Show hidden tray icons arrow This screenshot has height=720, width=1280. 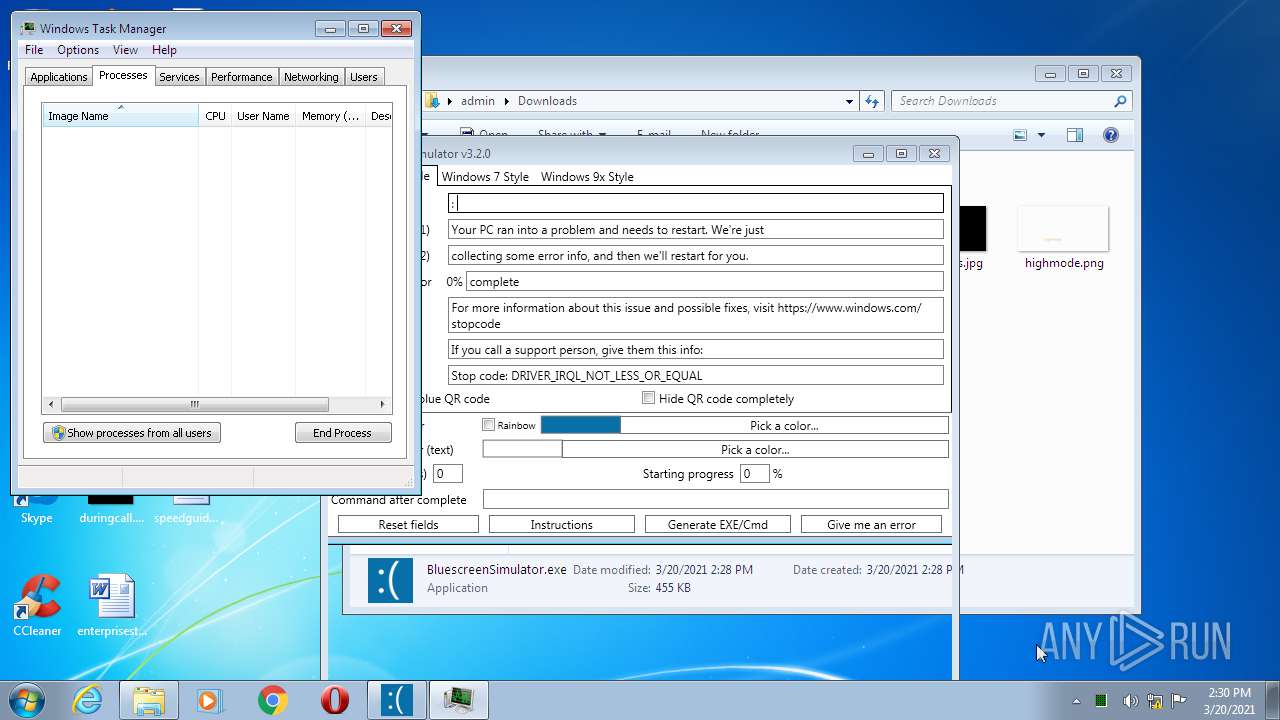click(x=1076, y=701)
